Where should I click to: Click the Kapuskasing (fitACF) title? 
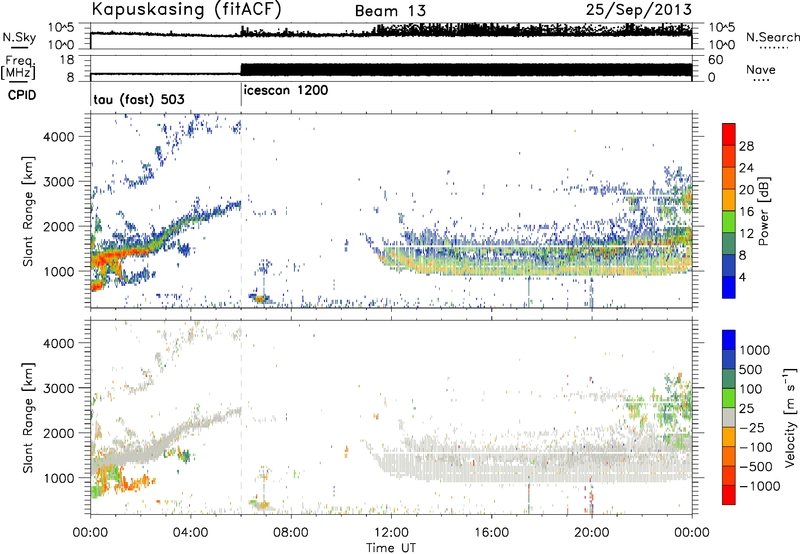coord(186,9)
